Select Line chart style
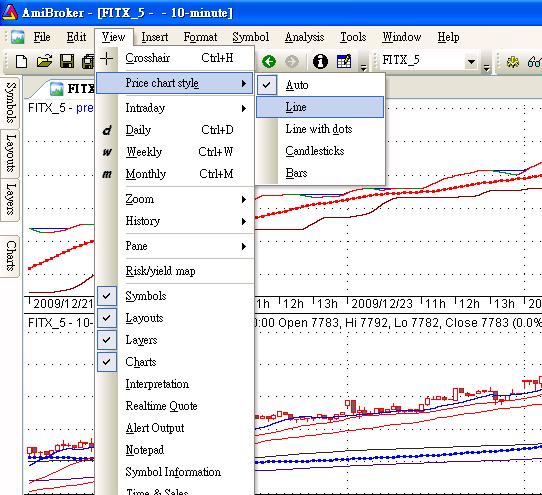 click(320, 107)
